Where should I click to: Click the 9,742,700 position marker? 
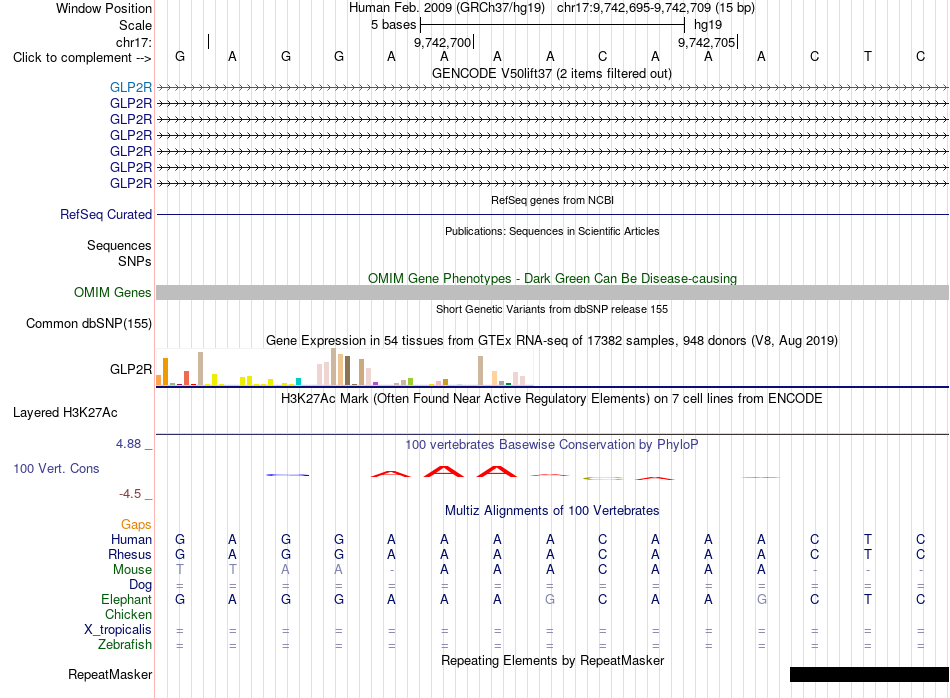pyautogui.click(x=443, y=42)
